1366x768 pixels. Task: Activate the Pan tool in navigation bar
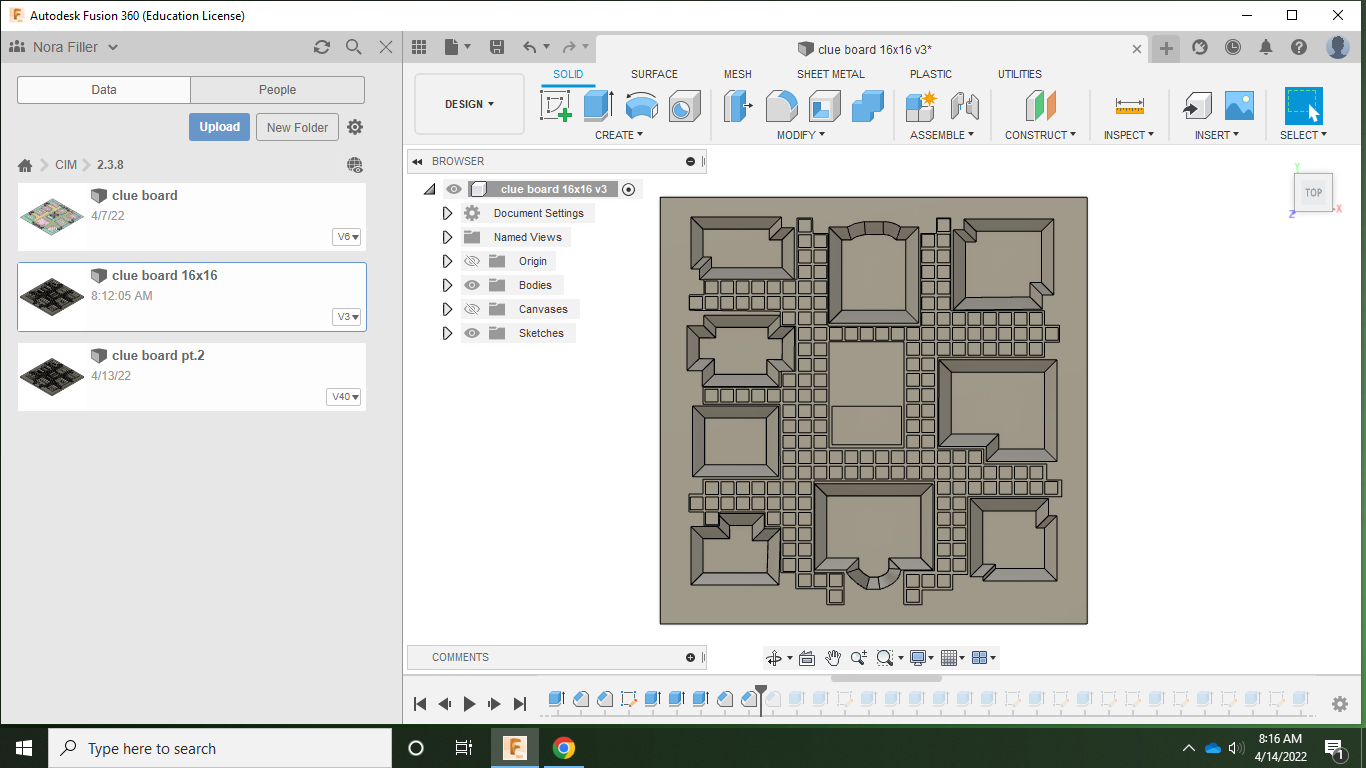(x=832, y=658)
